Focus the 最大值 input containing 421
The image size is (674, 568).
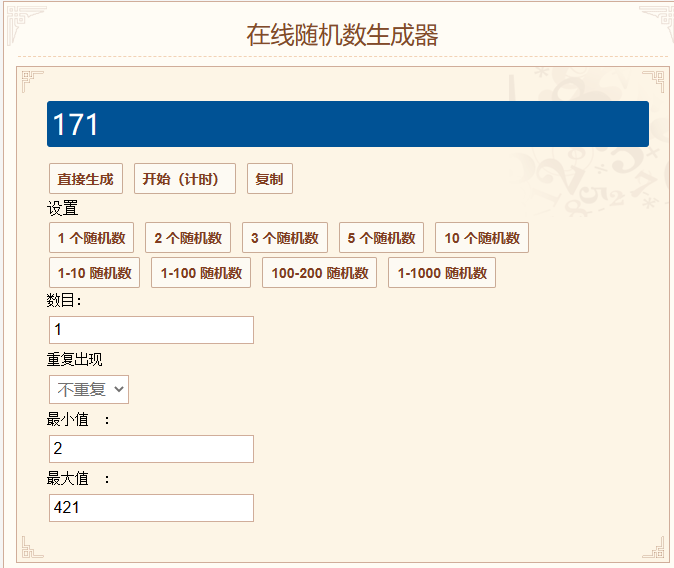pos(151,508)
